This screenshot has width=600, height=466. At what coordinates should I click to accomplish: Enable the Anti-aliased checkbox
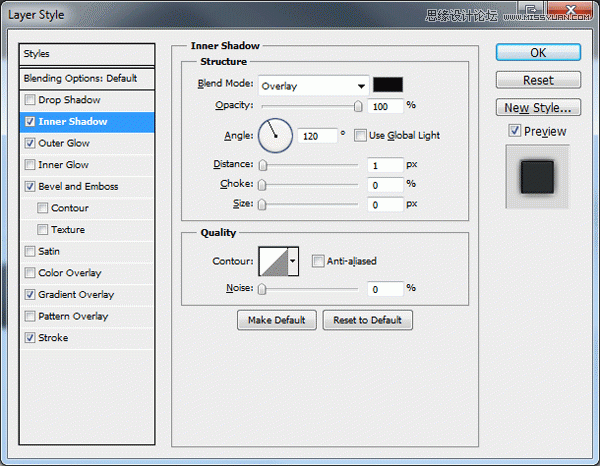click(318, 261)
